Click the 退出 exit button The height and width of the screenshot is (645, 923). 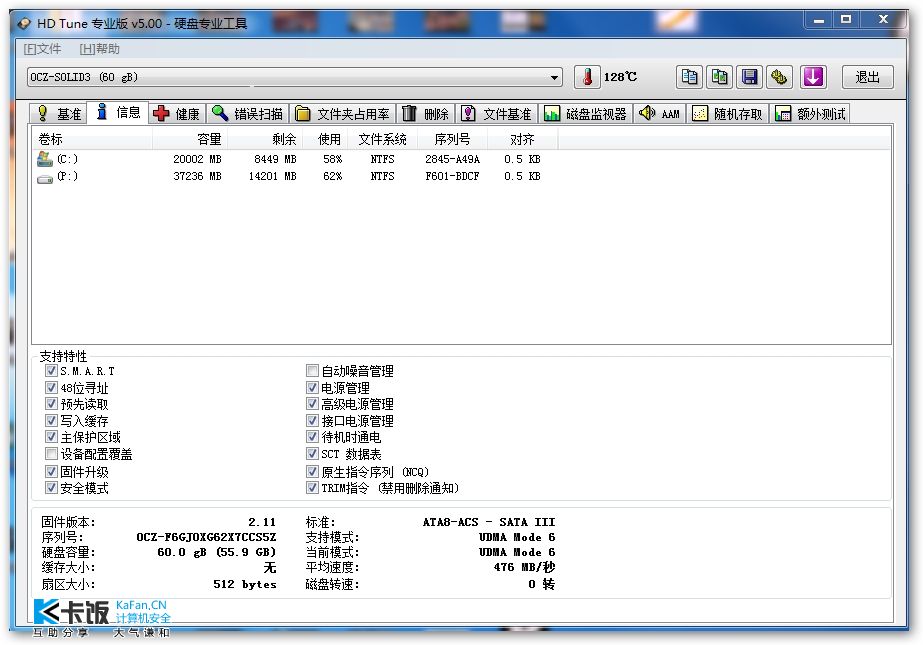(x=867, y=77)
